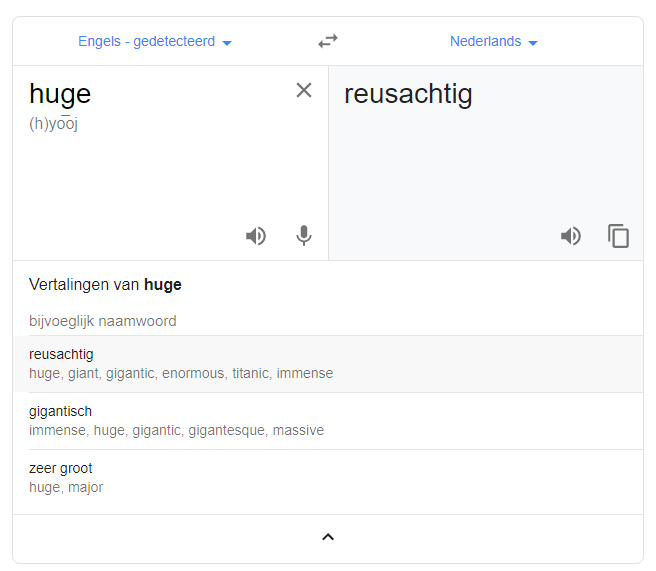Click the arrow next to Nederlands
Viewport: 656px width, 571px height.
533,43
